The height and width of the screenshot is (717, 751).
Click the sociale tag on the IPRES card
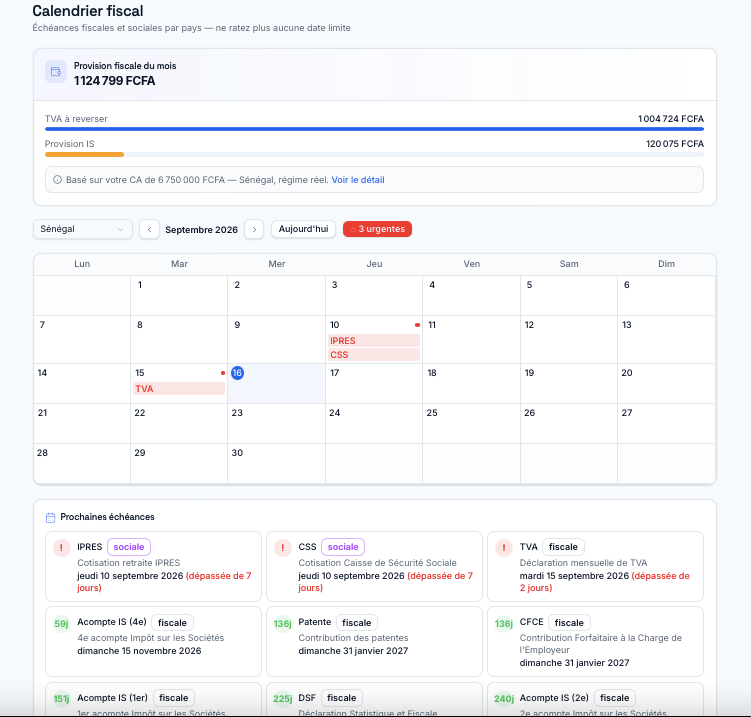click(129, 546)
